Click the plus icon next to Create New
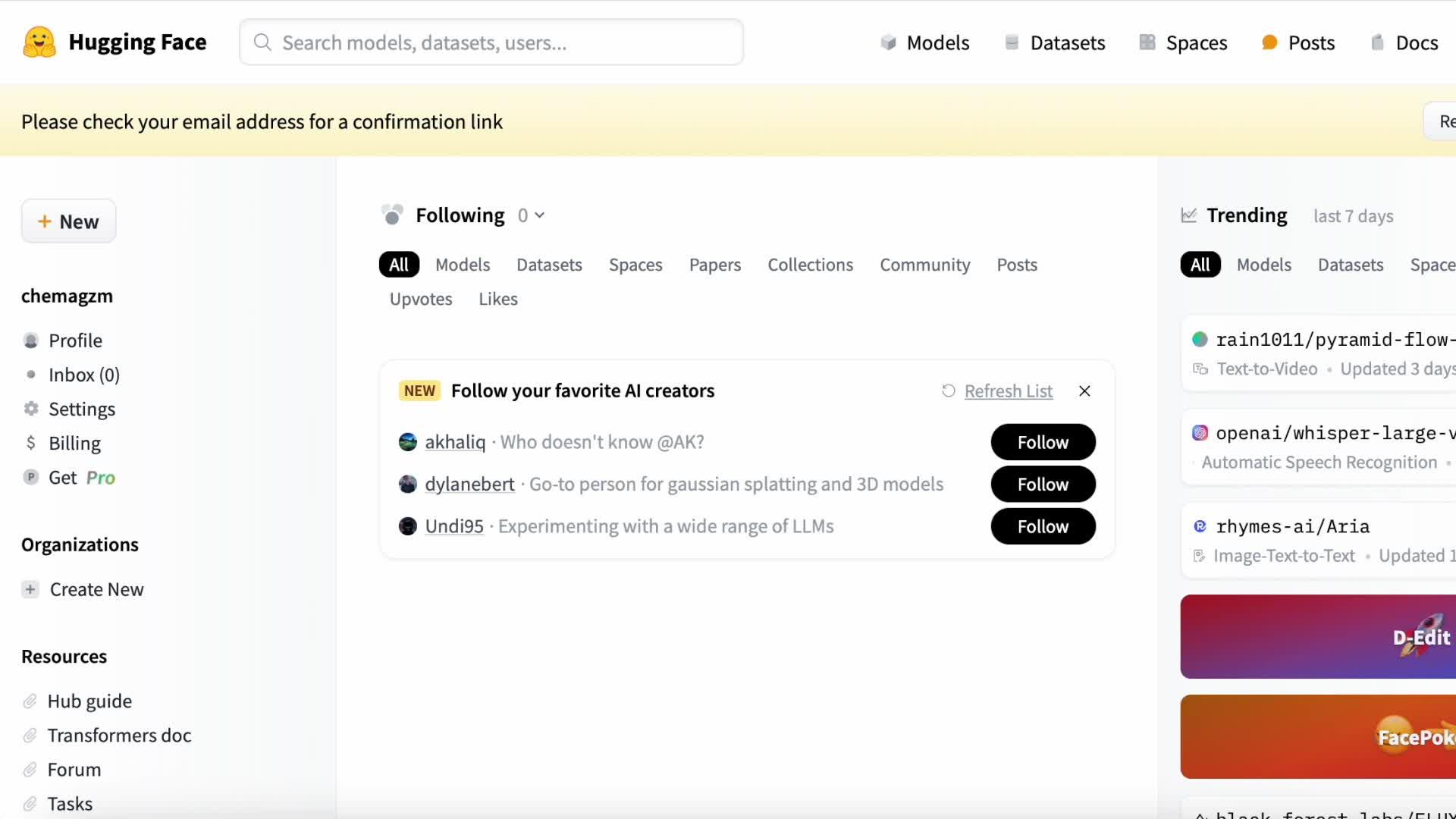This screenshot has height=819, width=1456. coord(30,590)
